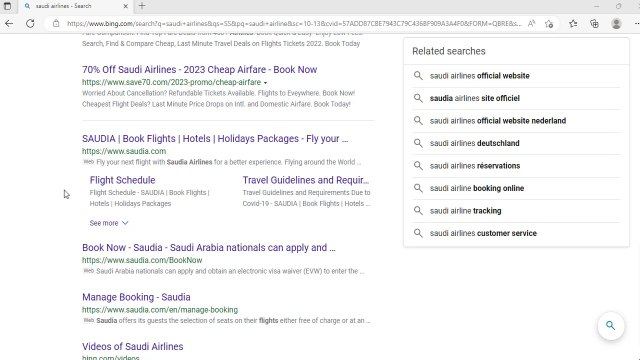Click the address bar URL

pyautogui.click(x=294, y=24)
